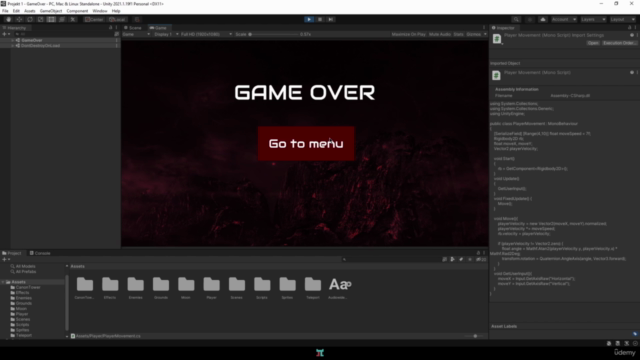640x360 pixels.
Task: Select the Scale tool in toolbar
Action: [40, 19]
